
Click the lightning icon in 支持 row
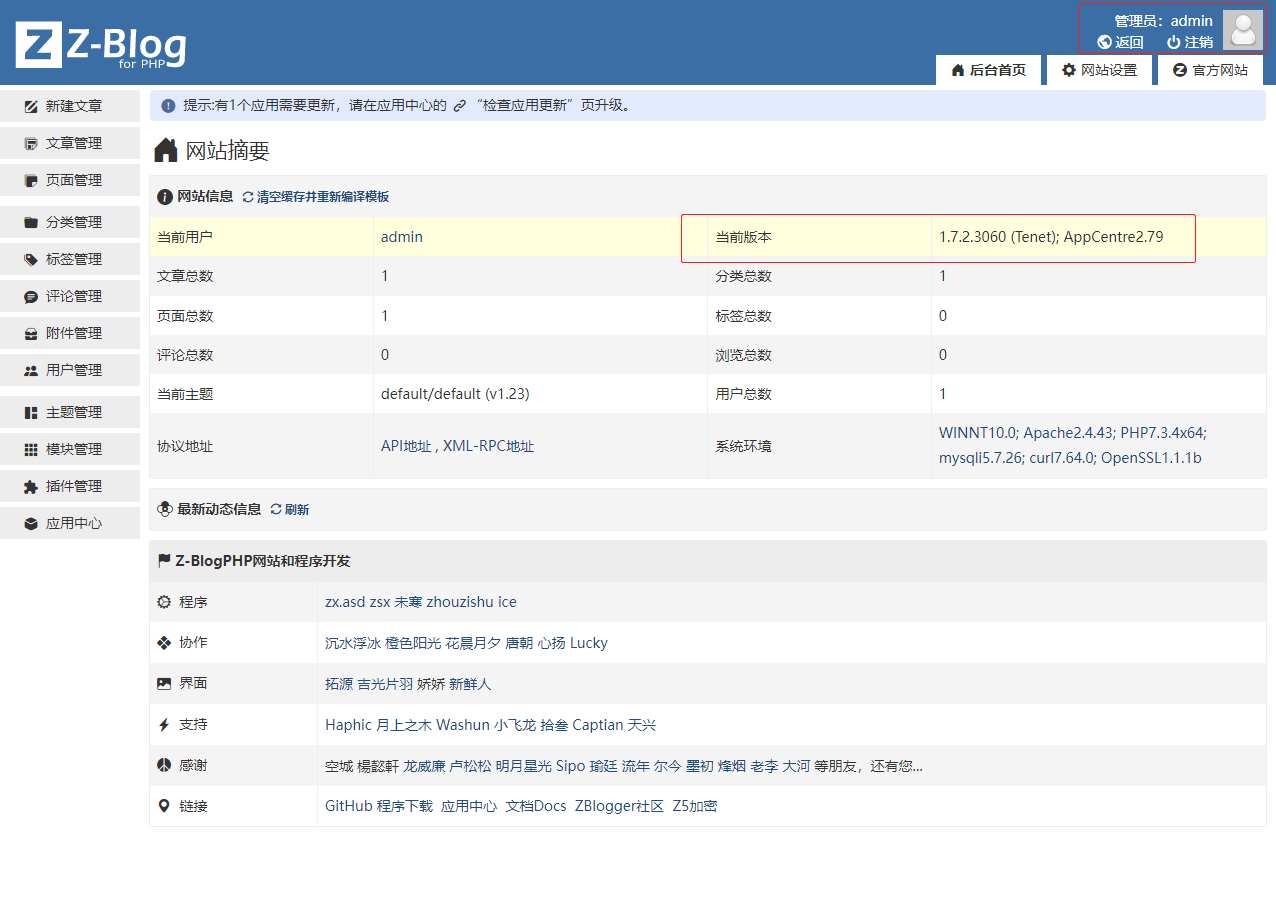click(x=164, y=725)
